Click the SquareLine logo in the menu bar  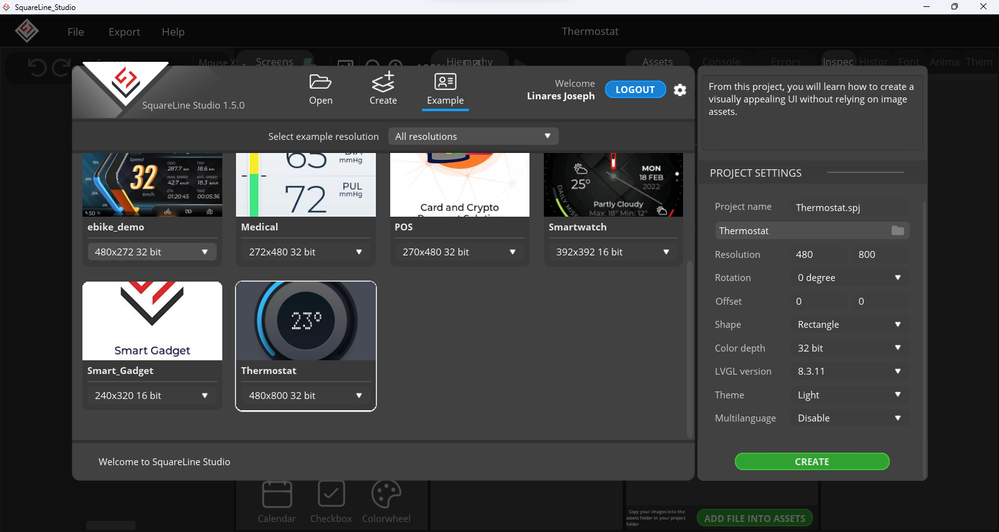27,31
